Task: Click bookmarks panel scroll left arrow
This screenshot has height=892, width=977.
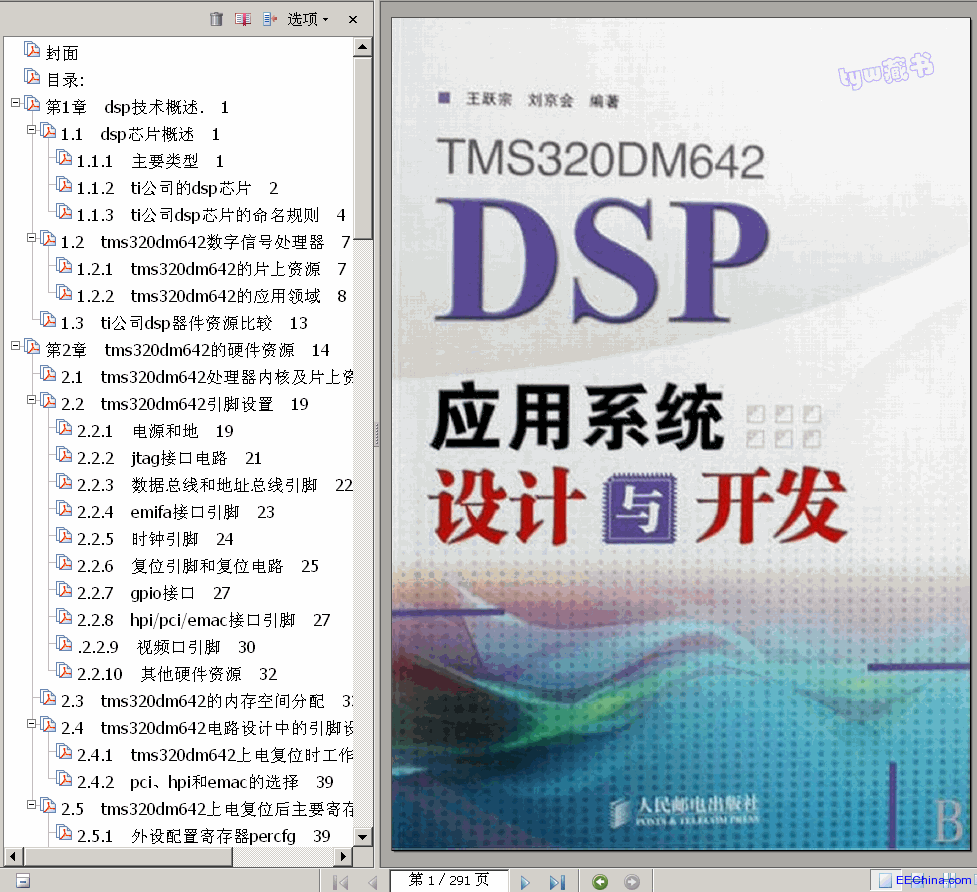Action: tap(14, 856)
